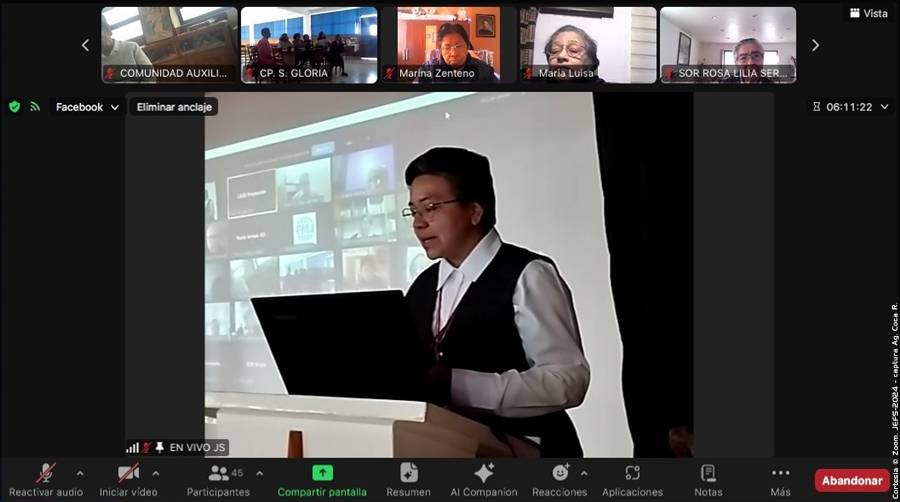Select the SOR ROSA LILIA SER... participant thumbnail
The image size is (900, 502).
pyautogui.click(x=728, y=45)
